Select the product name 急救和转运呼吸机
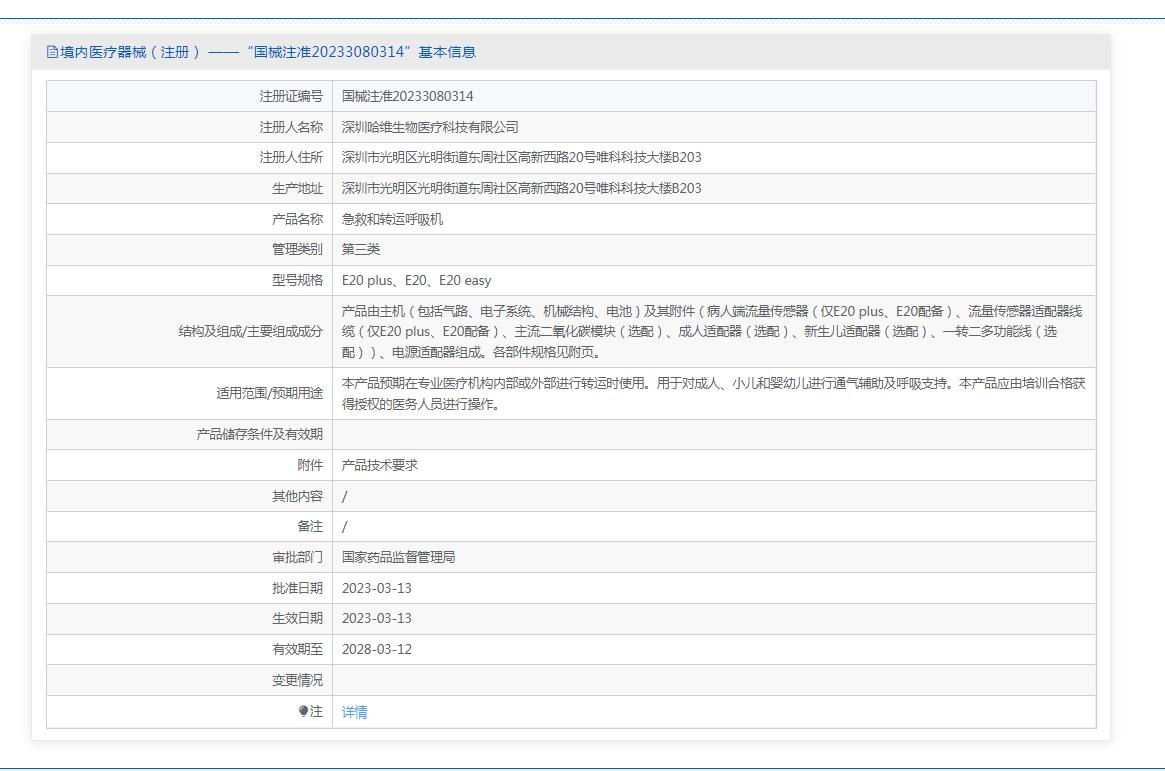The image size is (1165, 771). pos(392,219)
